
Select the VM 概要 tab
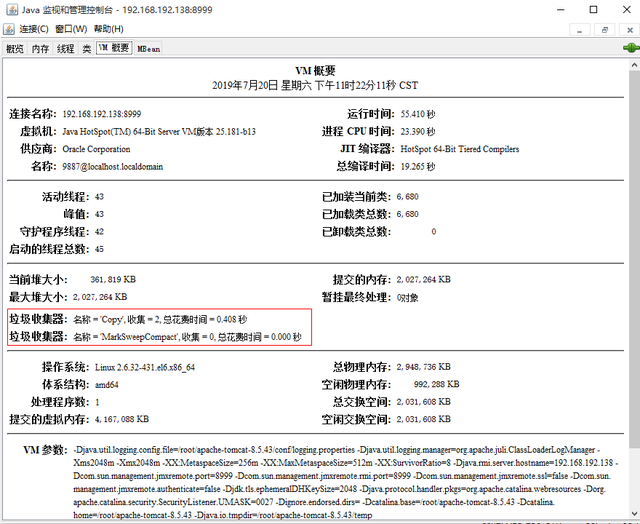click(x=114, y=48)
